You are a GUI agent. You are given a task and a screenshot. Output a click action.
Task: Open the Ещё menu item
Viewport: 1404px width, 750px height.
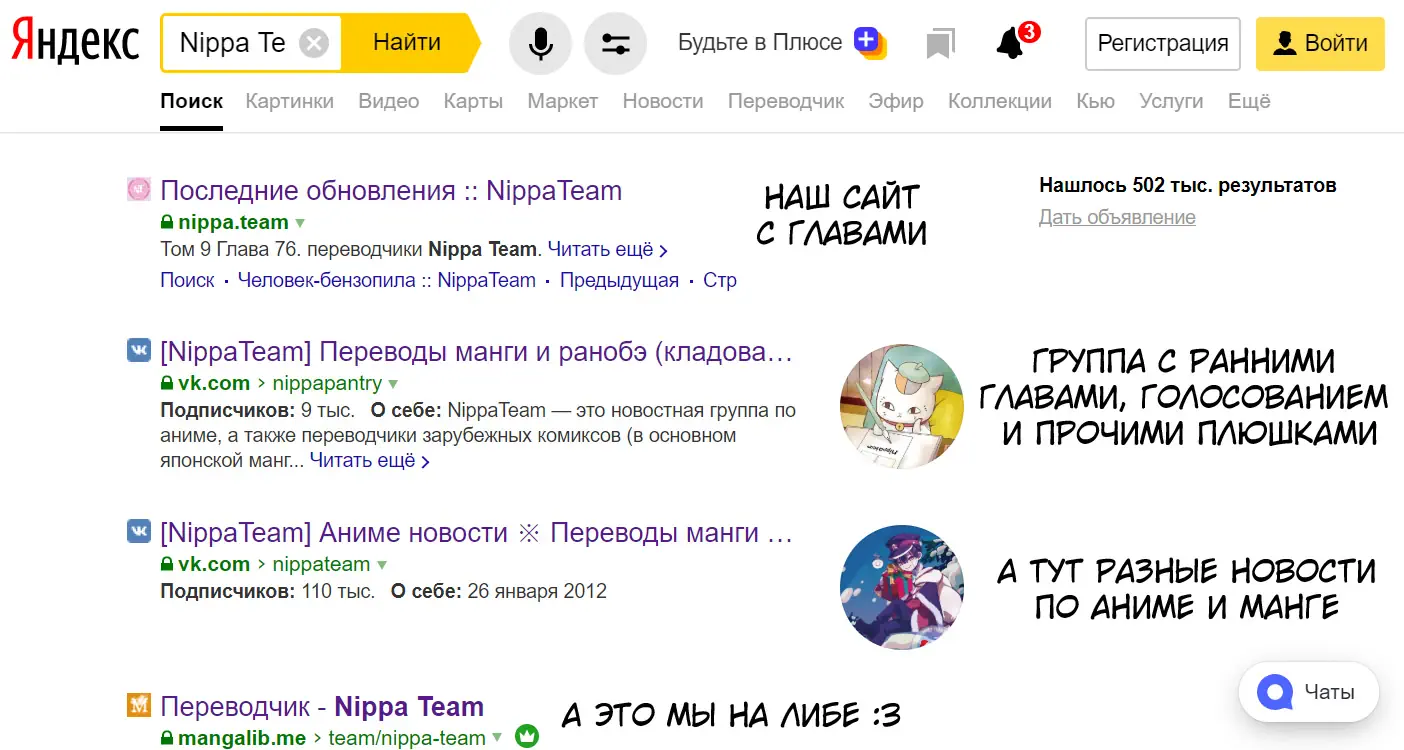click(1249, 101)
